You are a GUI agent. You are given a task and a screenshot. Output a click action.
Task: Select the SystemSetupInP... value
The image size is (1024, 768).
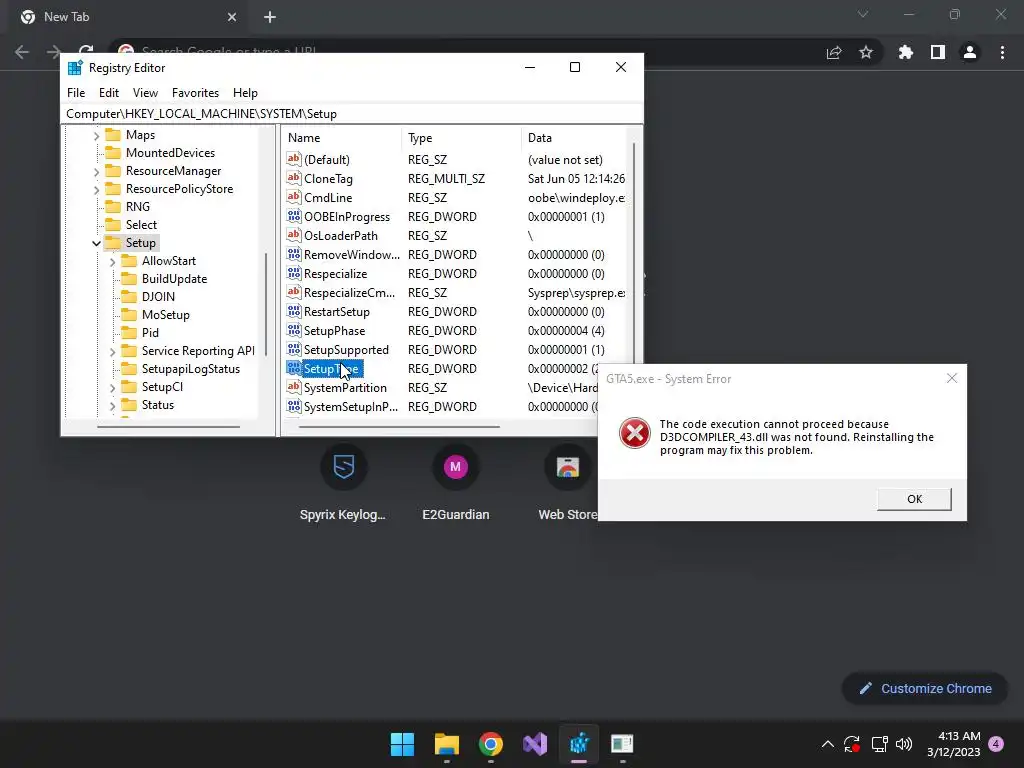pos(351,406)
